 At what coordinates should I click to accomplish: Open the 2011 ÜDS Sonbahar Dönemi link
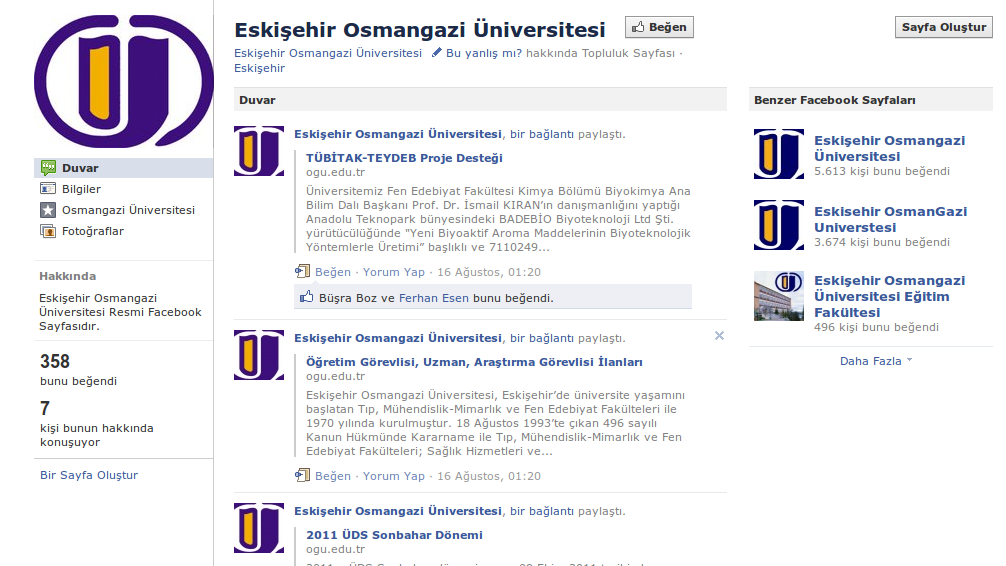(394, 535)
